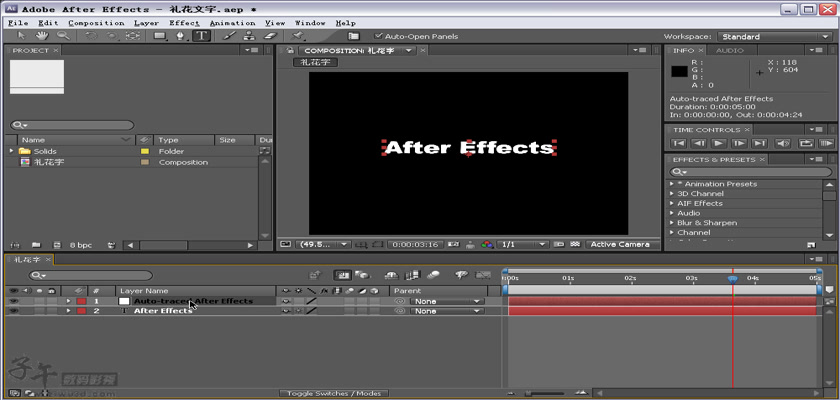Expand the Solids folder
Image resolution: width=840 pixels, height=400 pixels.
[x=12, y=151]
